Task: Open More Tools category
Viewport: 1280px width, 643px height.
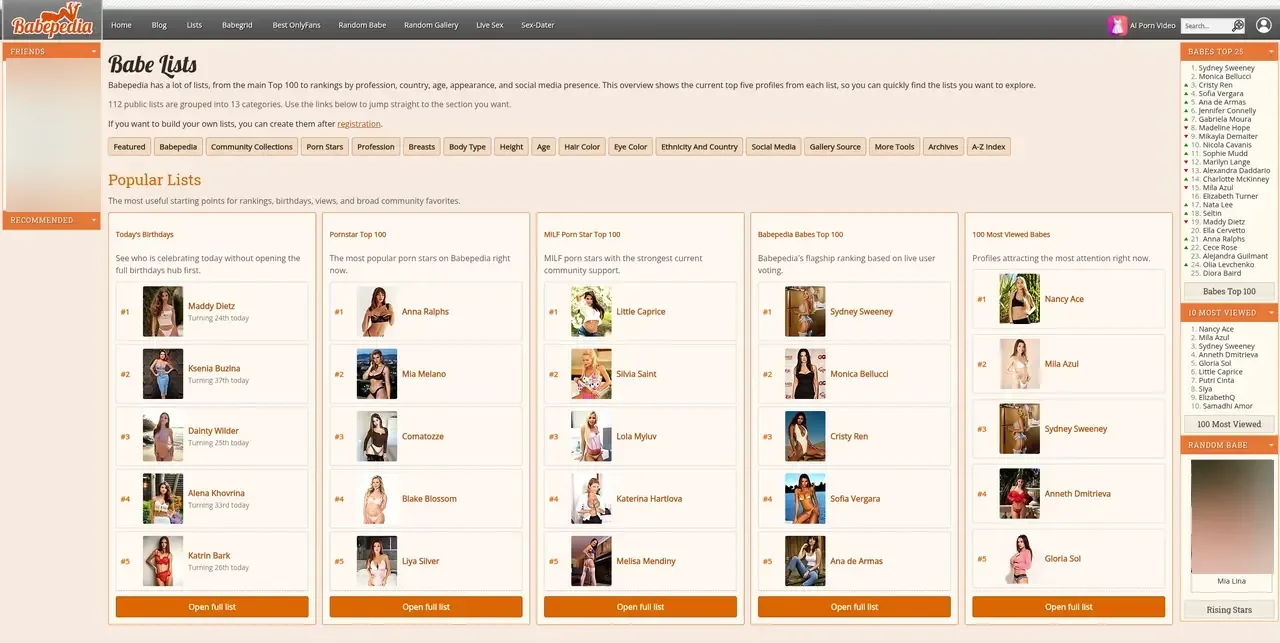Action: (895, 147)
